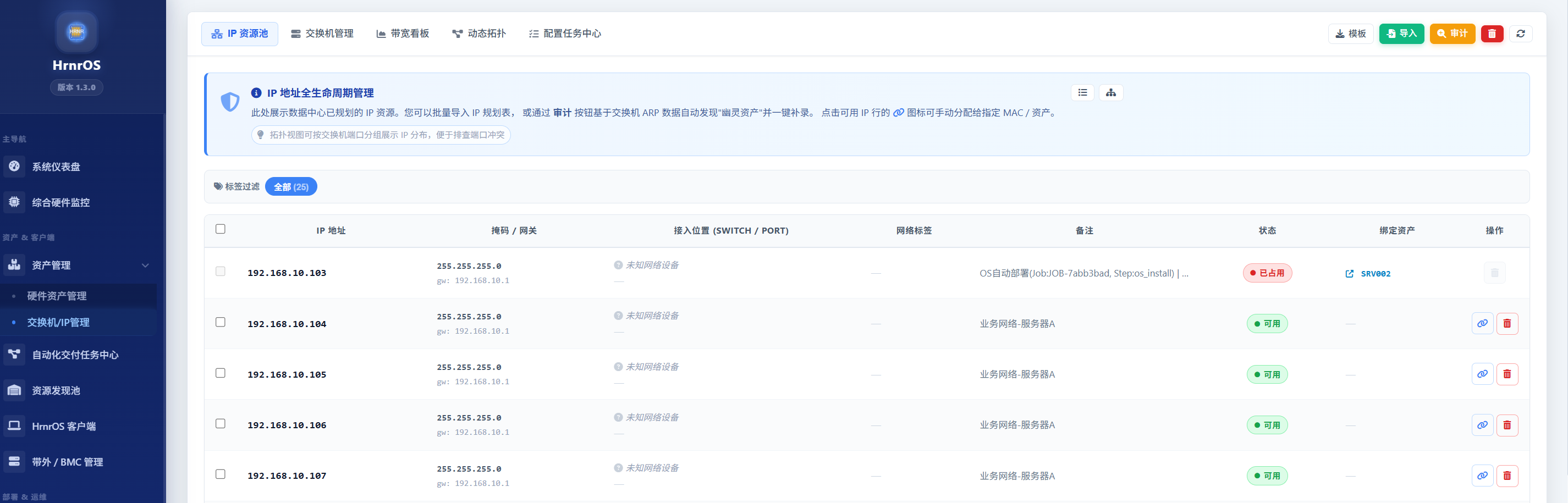Check the box for IP 192.168.10.104
1568x503 pixels.
pos(221,322)
